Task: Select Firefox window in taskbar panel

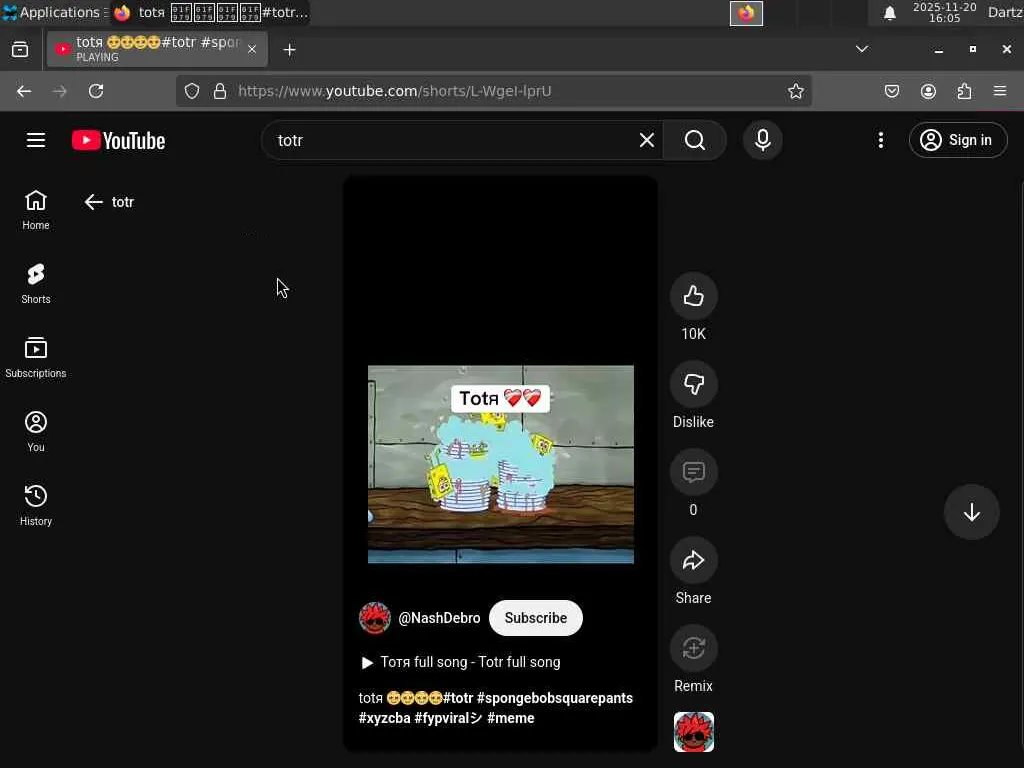Action: coord(210,12)
